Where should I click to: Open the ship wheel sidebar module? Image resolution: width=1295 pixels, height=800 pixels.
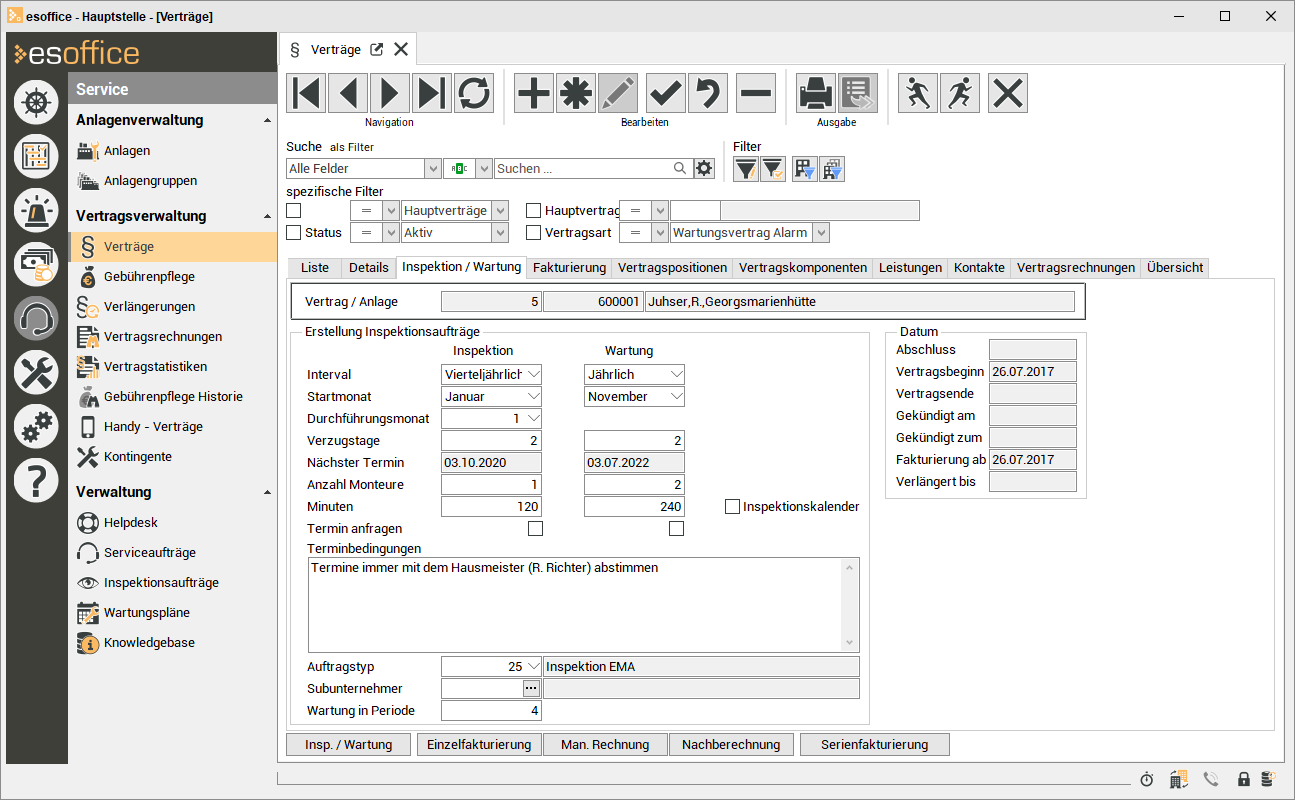point(36,103)
